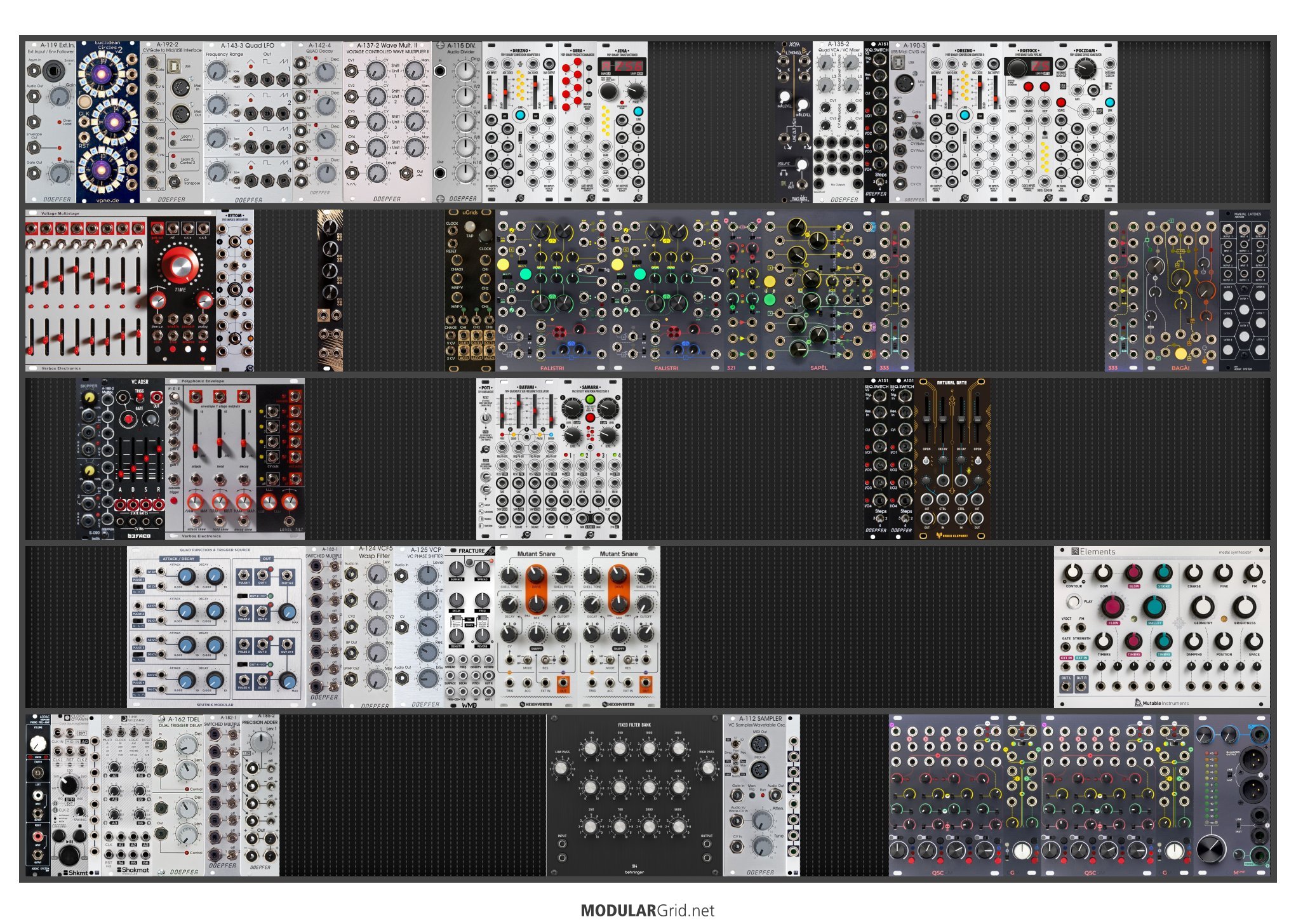Select the BAGAI module
The image size is (1296, 924).
[1181, 291]
